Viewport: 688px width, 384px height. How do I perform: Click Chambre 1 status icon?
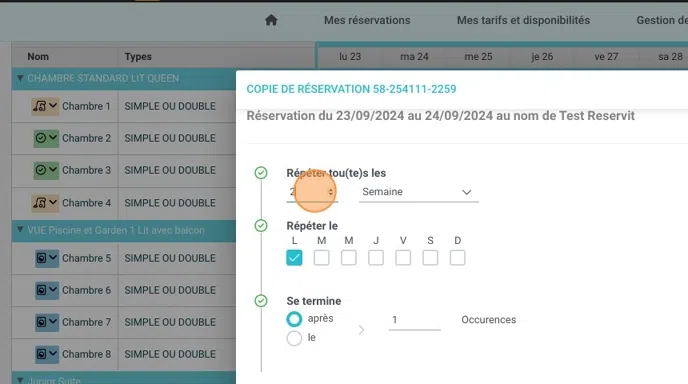pyautogui.click(x=40, y=106)
